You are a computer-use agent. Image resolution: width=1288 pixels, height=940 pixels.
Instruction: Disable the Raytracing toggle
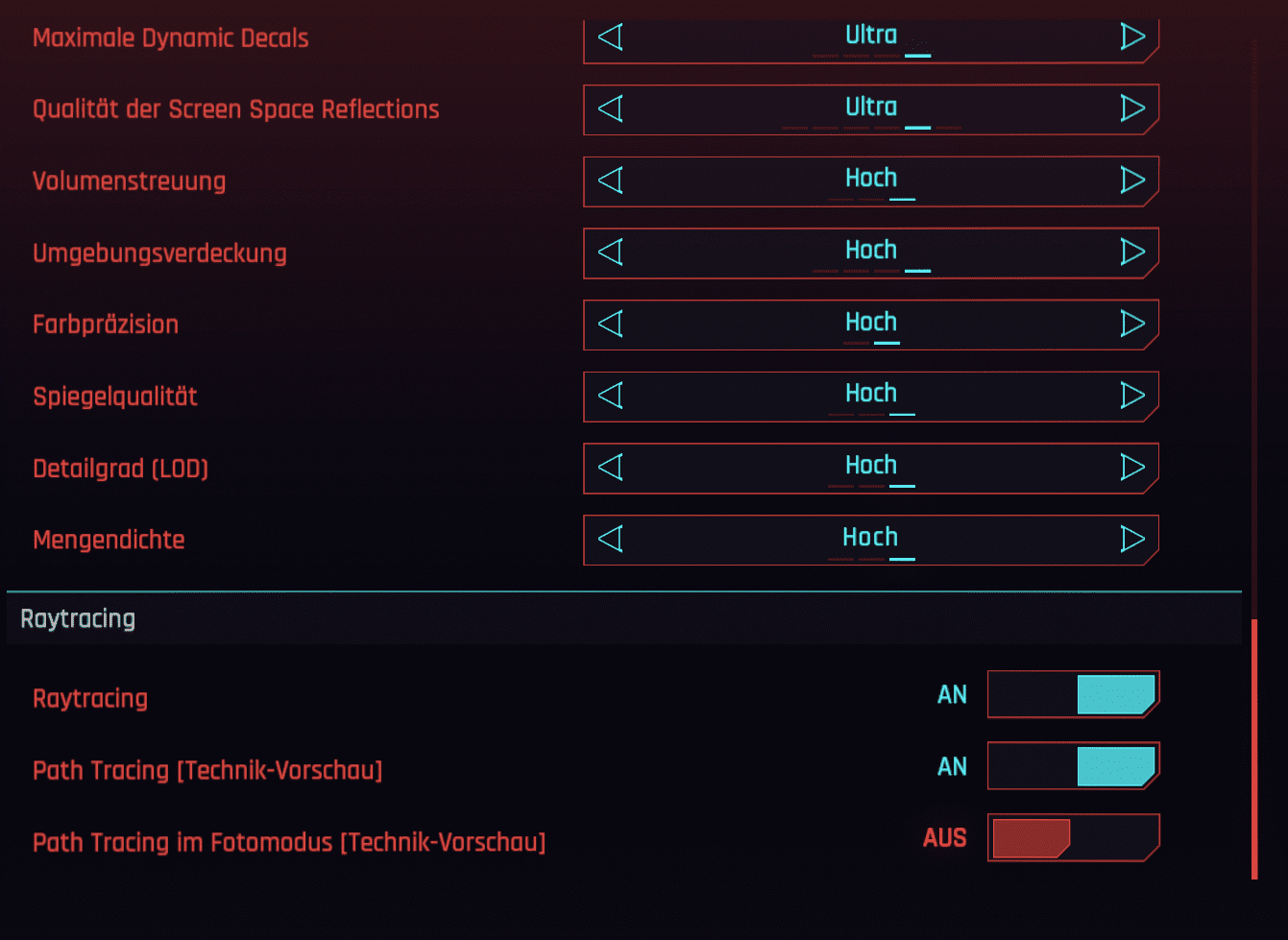[1074, 694]
